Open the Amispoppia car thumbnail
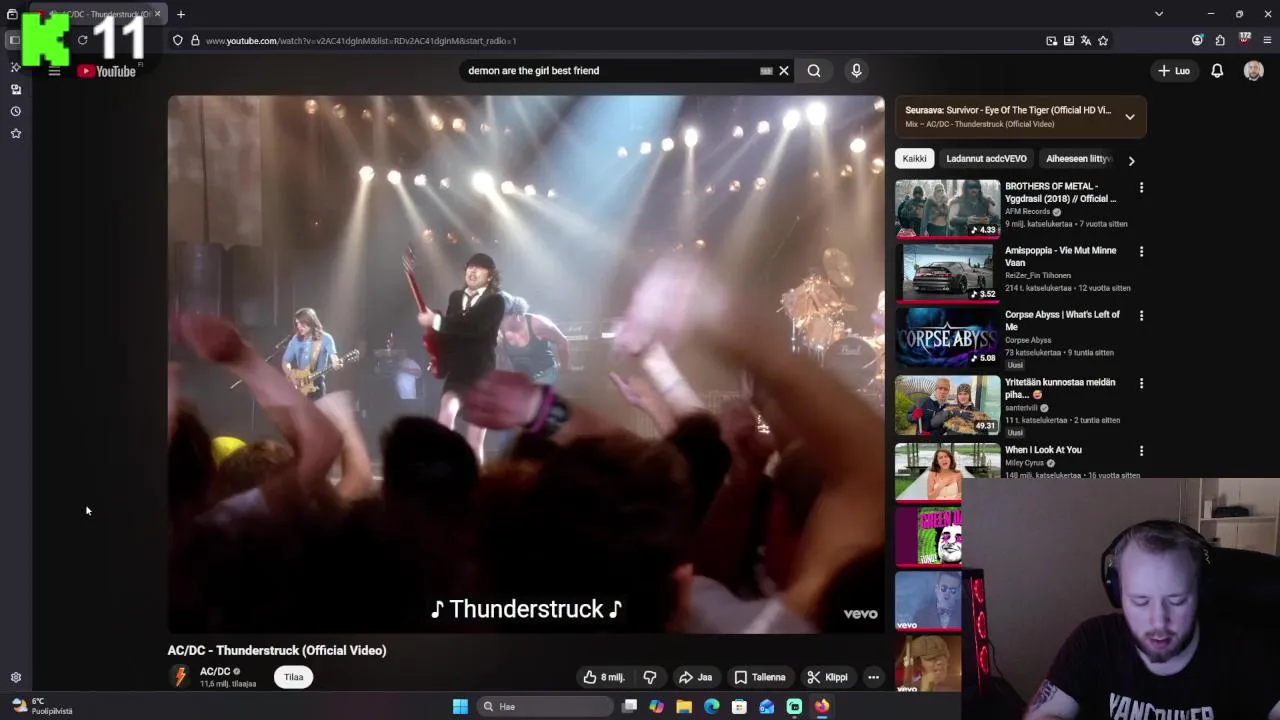 pyautogui.click(x=947, y=272)
